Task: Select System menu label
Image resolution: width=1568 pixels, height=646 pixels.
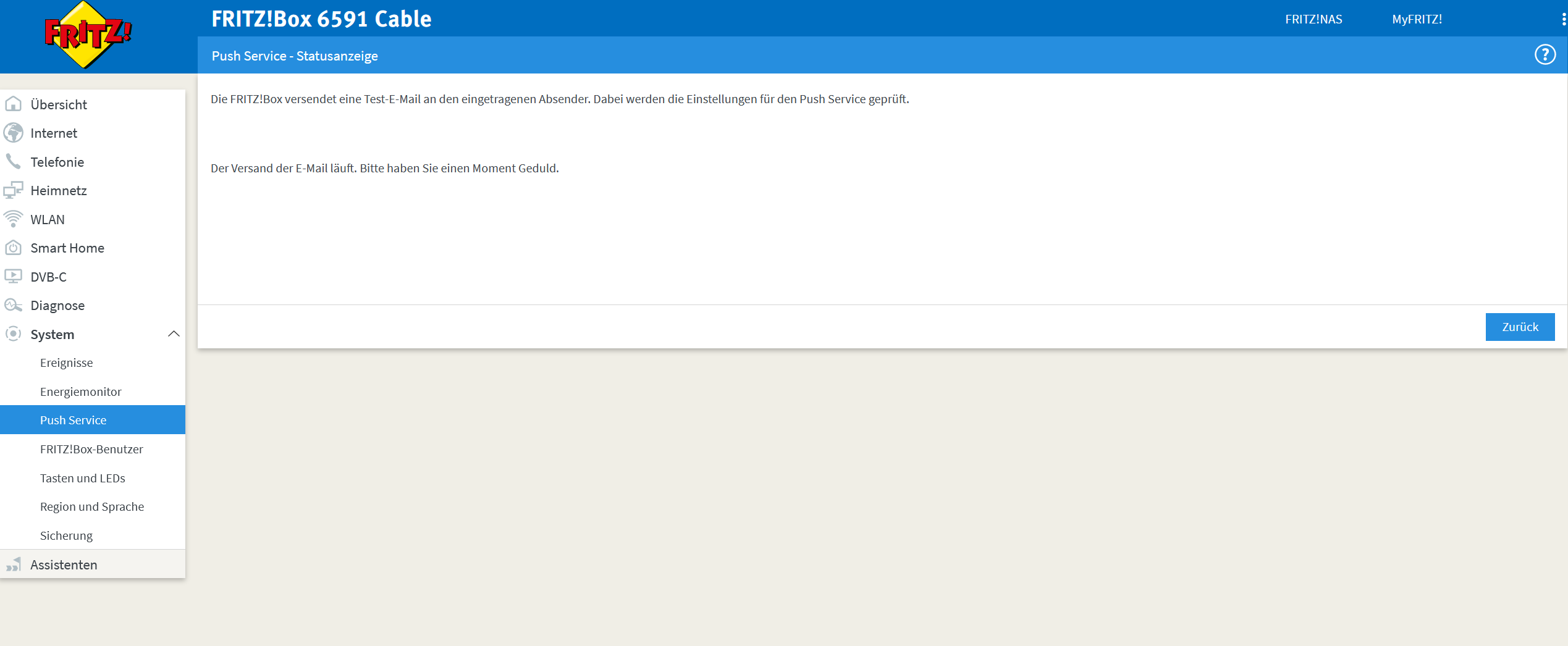Action: pos(53,334)
